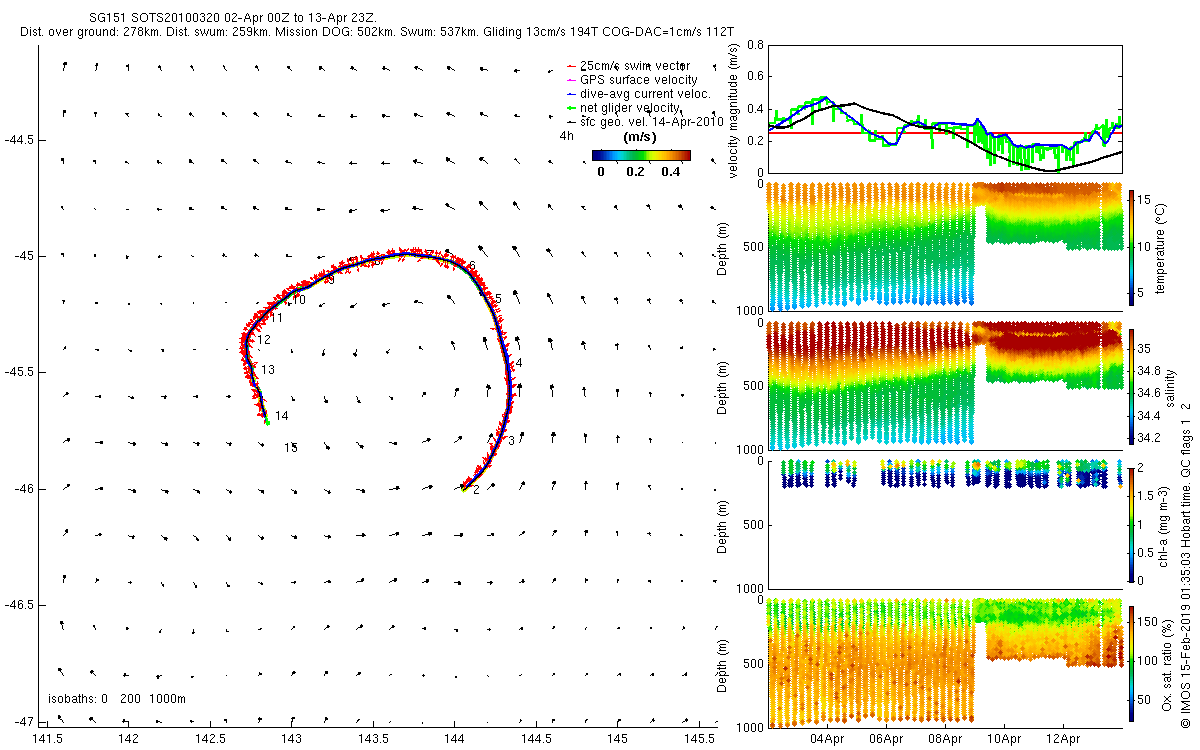Click the -44.5 latitude tick label
This screenshot has height=750, width=1200.
[x=19, y=139]
